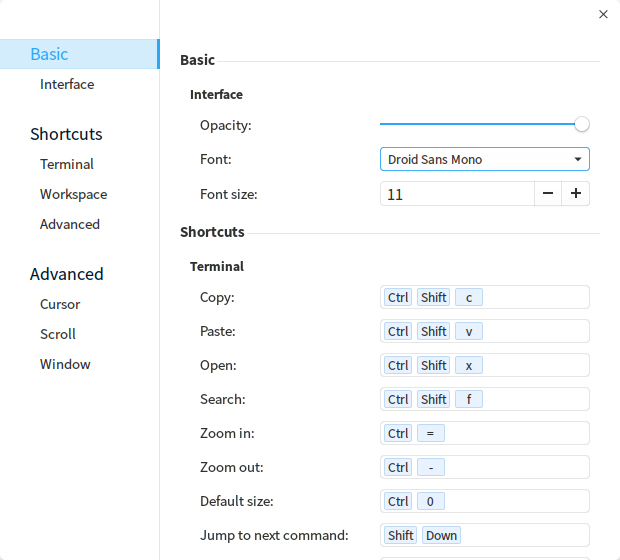The width and height of the screenshot is (620, 560).
Task: Select Advanced under Shortcuts in sidebar
Action: point(70,224)
